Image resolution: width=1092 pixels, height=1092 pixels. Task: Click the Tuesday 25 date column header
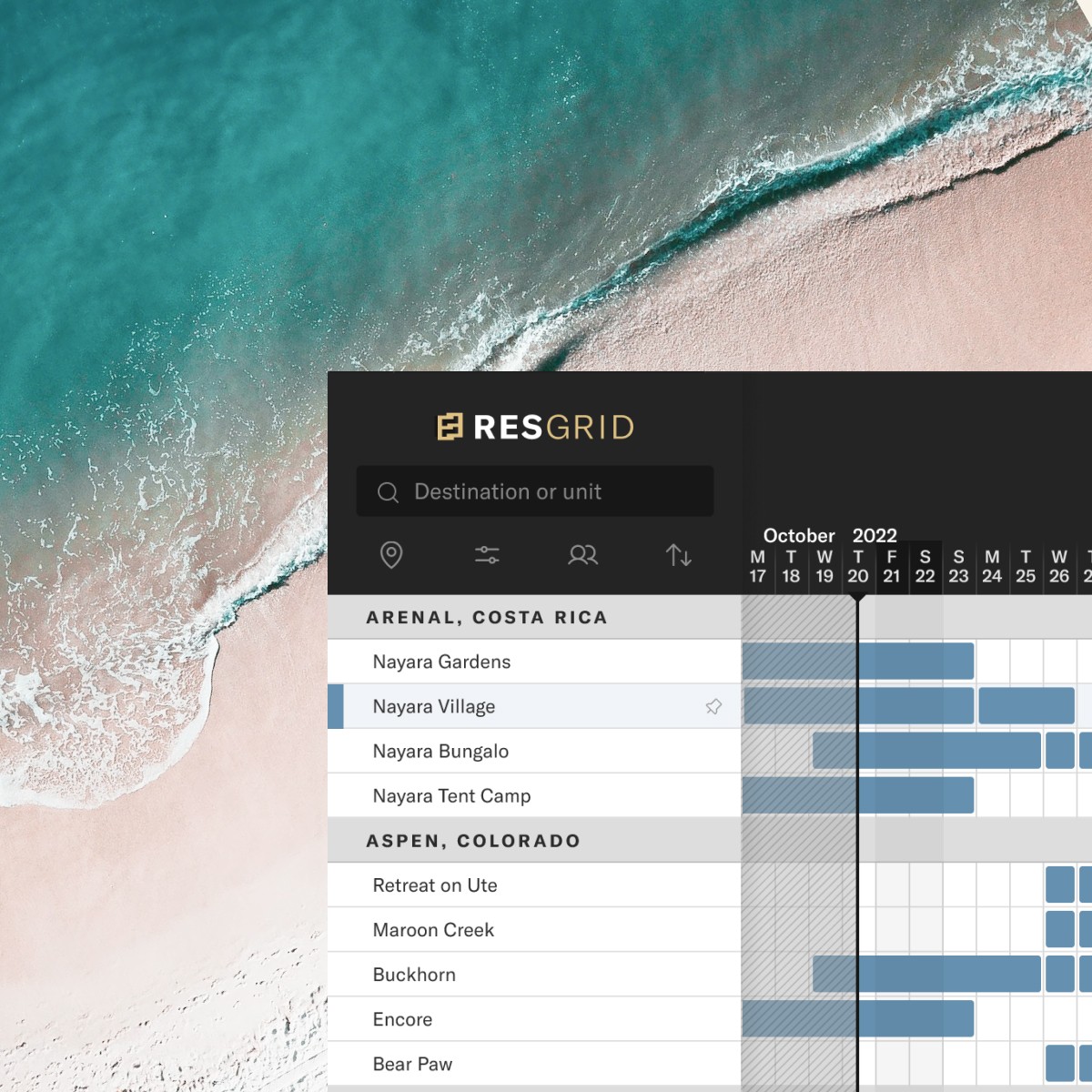pyautogui.click(x=1026, y=566)
